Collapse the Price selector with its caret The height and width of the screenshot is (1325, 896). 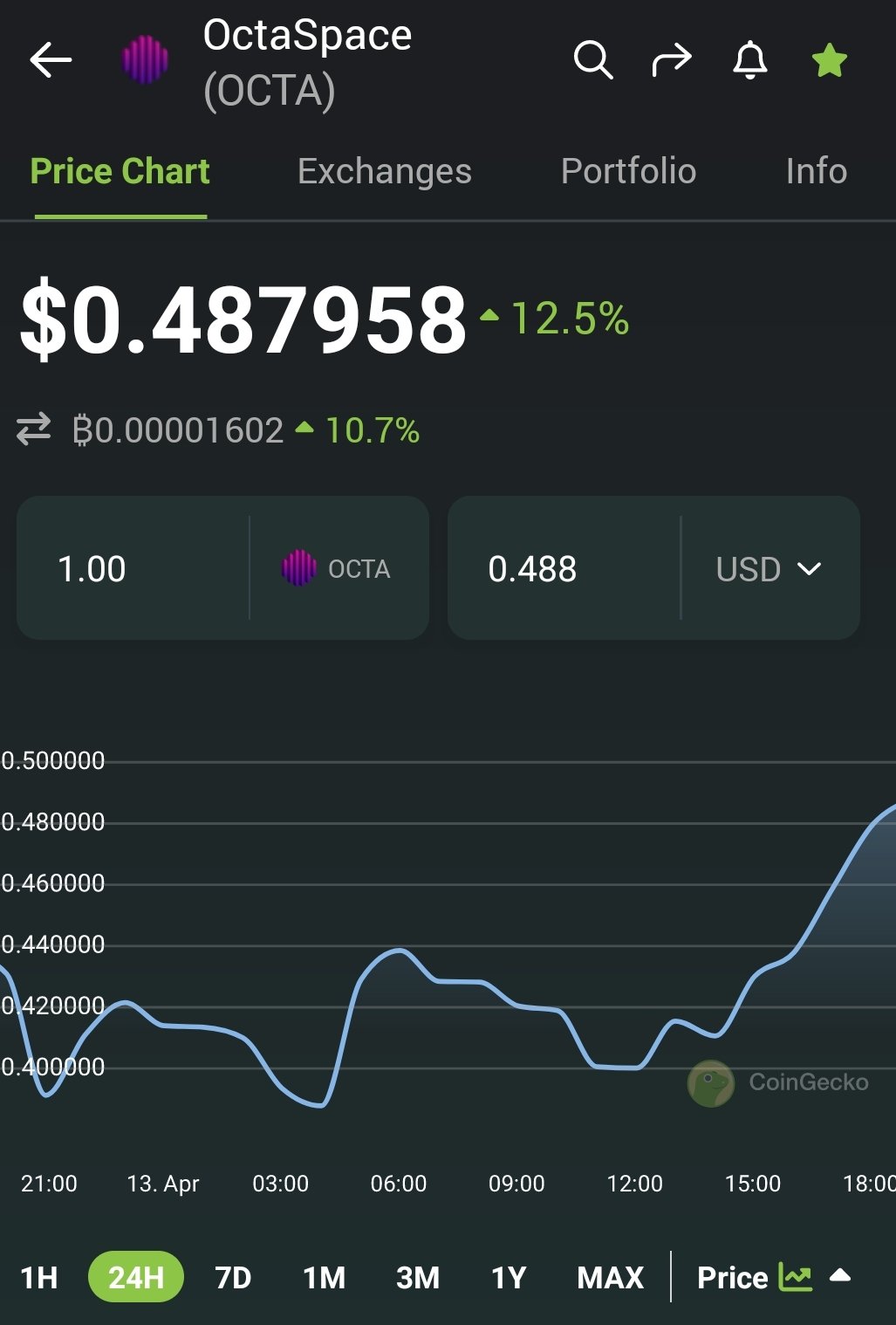pos(841,1275)
